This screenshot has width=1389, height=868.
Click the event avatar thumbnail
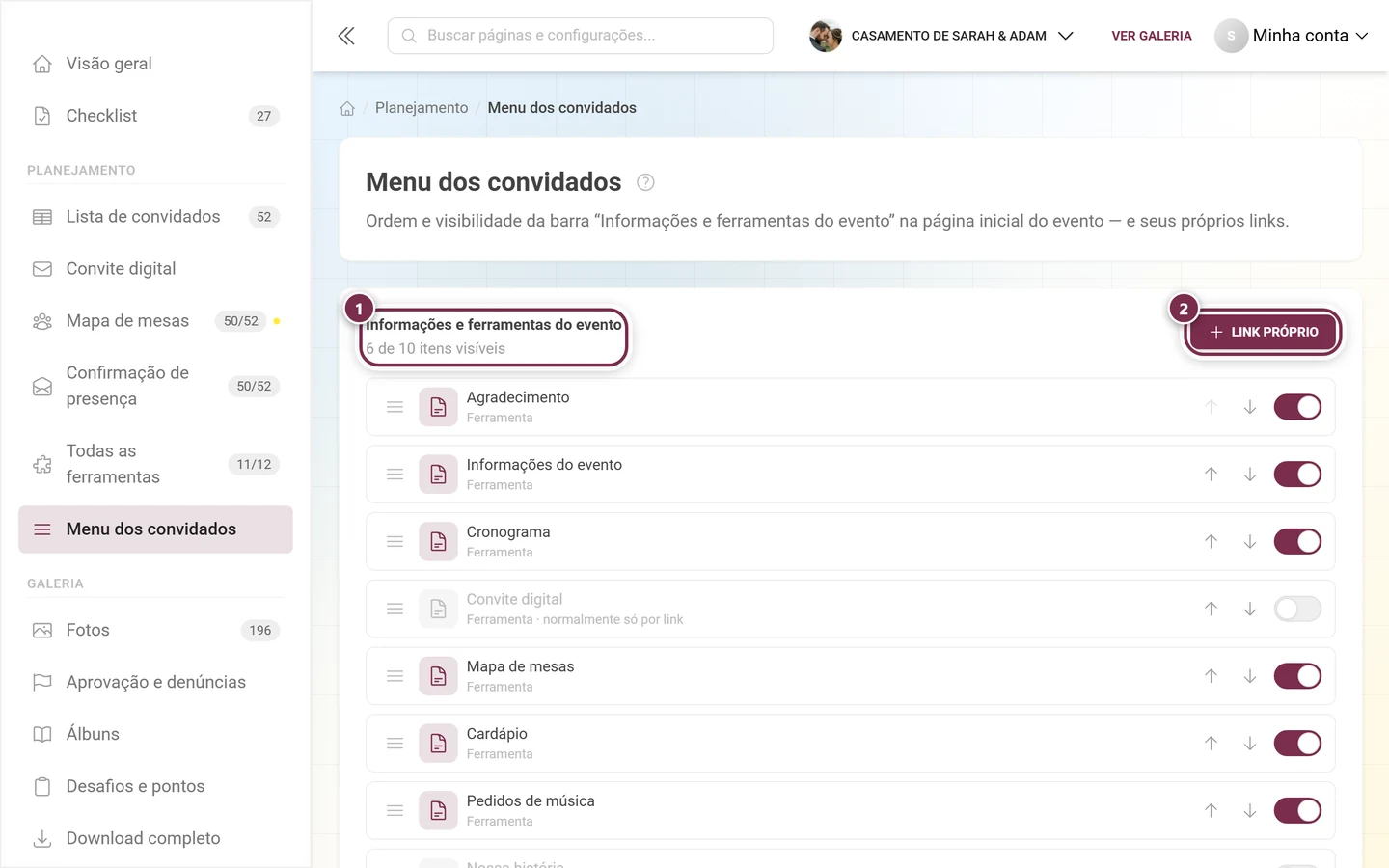(826, 36)
